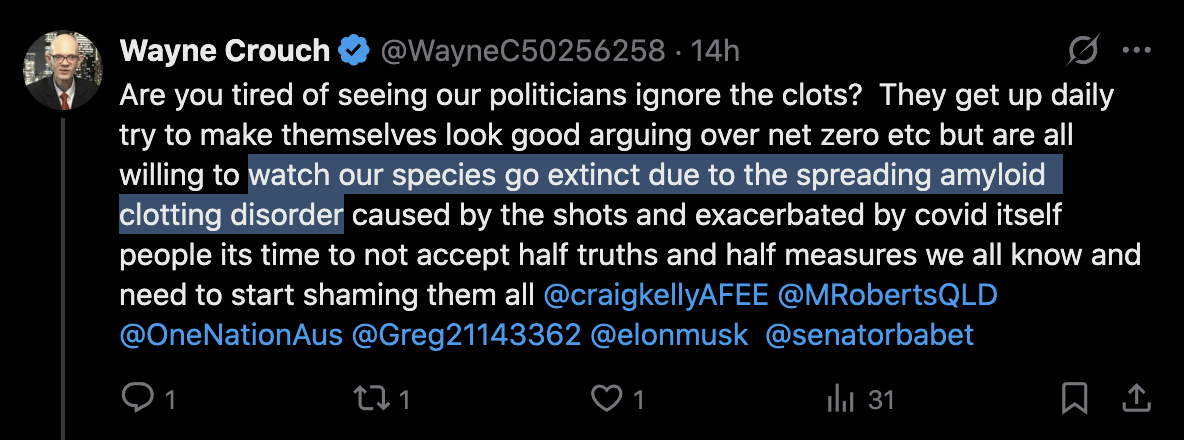Image resolution: width=1184 pixels, height=440 pixels.
Task: Open the three-dot more options menu
Action: pos(1137,50)
